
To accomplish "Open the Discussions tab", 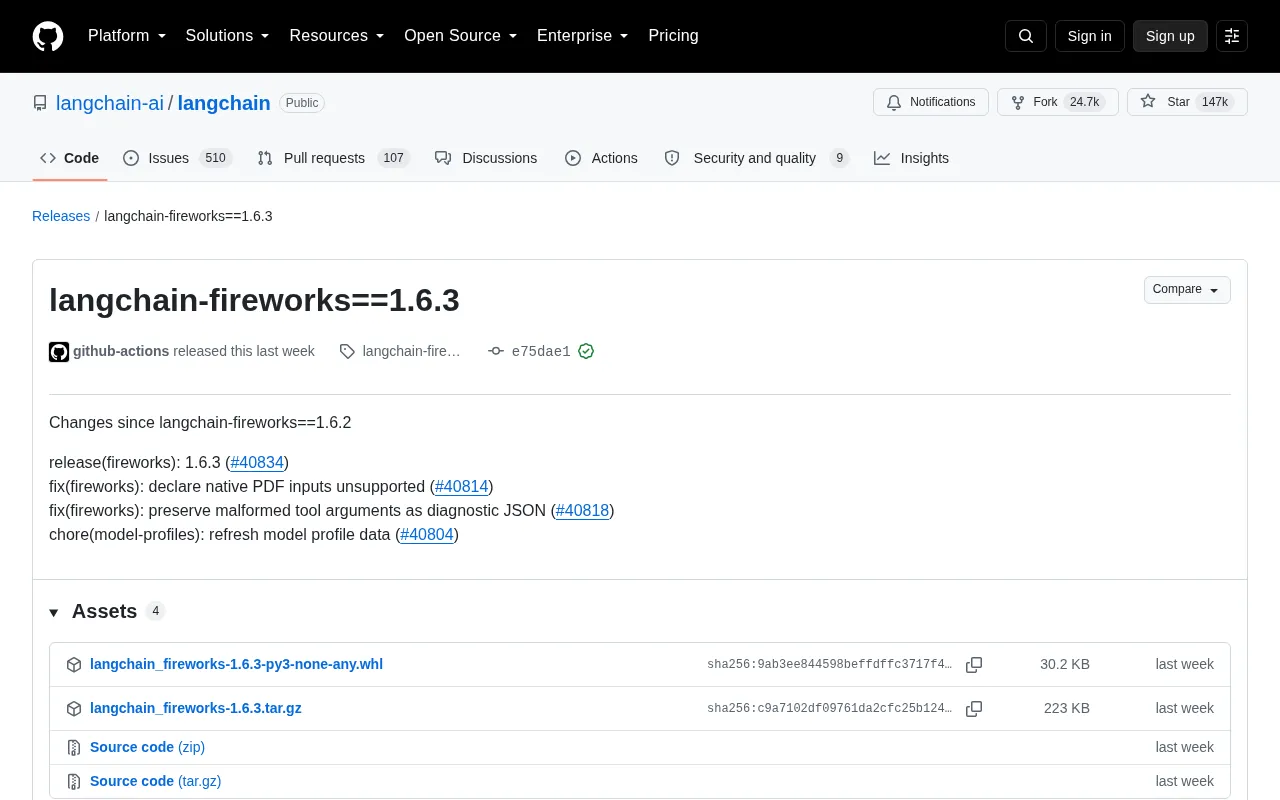I will pos(486,158).
